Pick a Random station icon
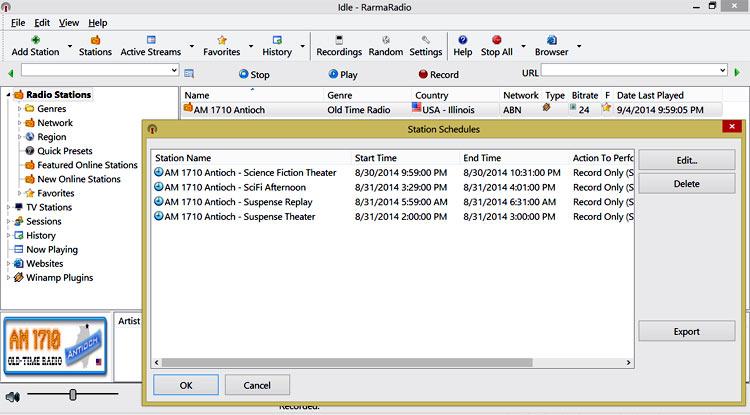 (x=385, y=41)
